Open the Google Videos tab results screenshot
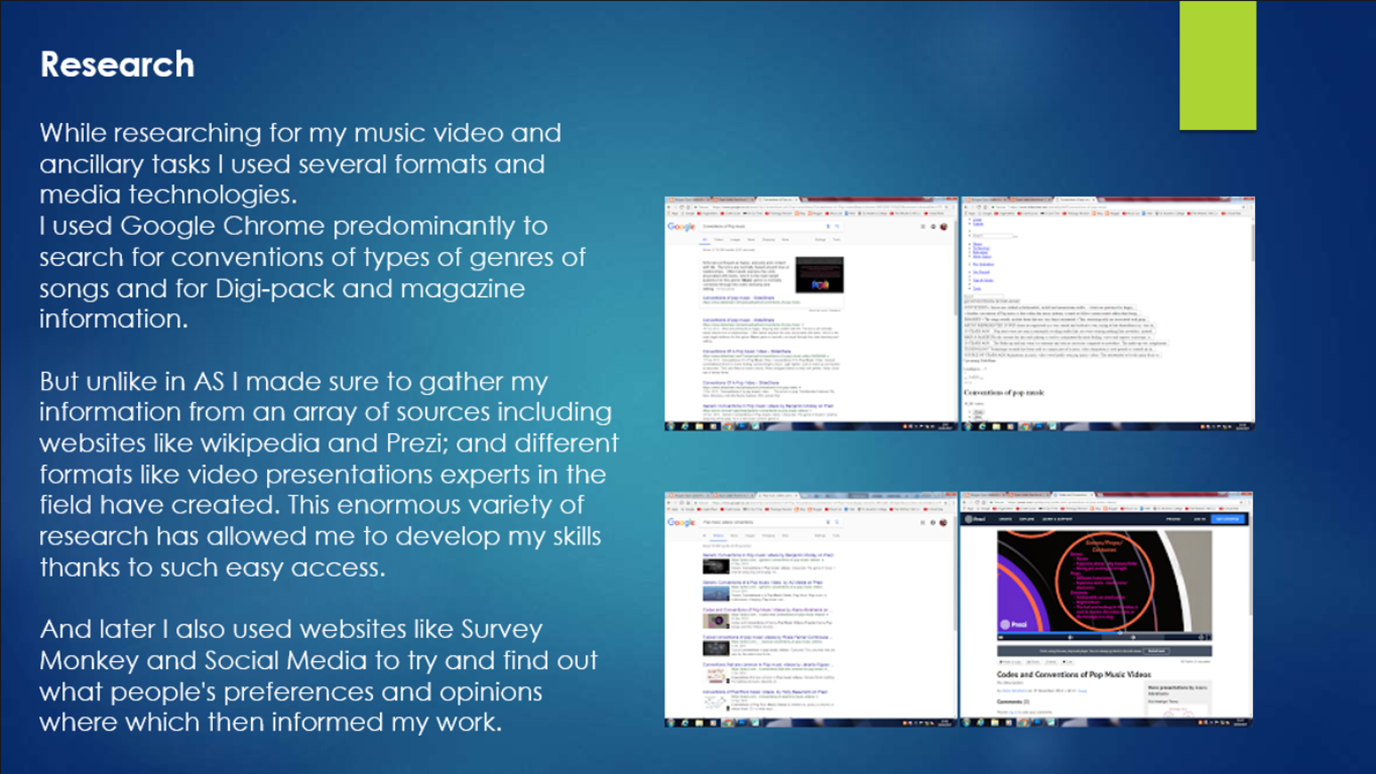 coord(811,609)
